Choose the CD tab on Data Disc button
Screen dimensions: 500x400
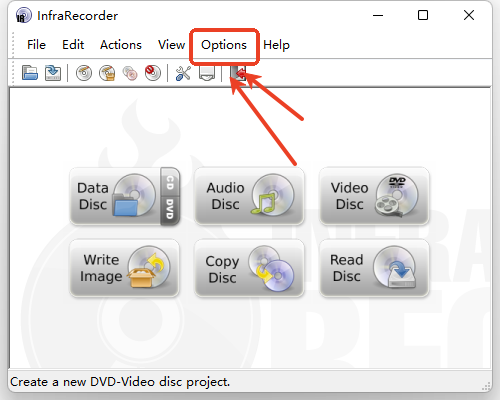point(170,182)
